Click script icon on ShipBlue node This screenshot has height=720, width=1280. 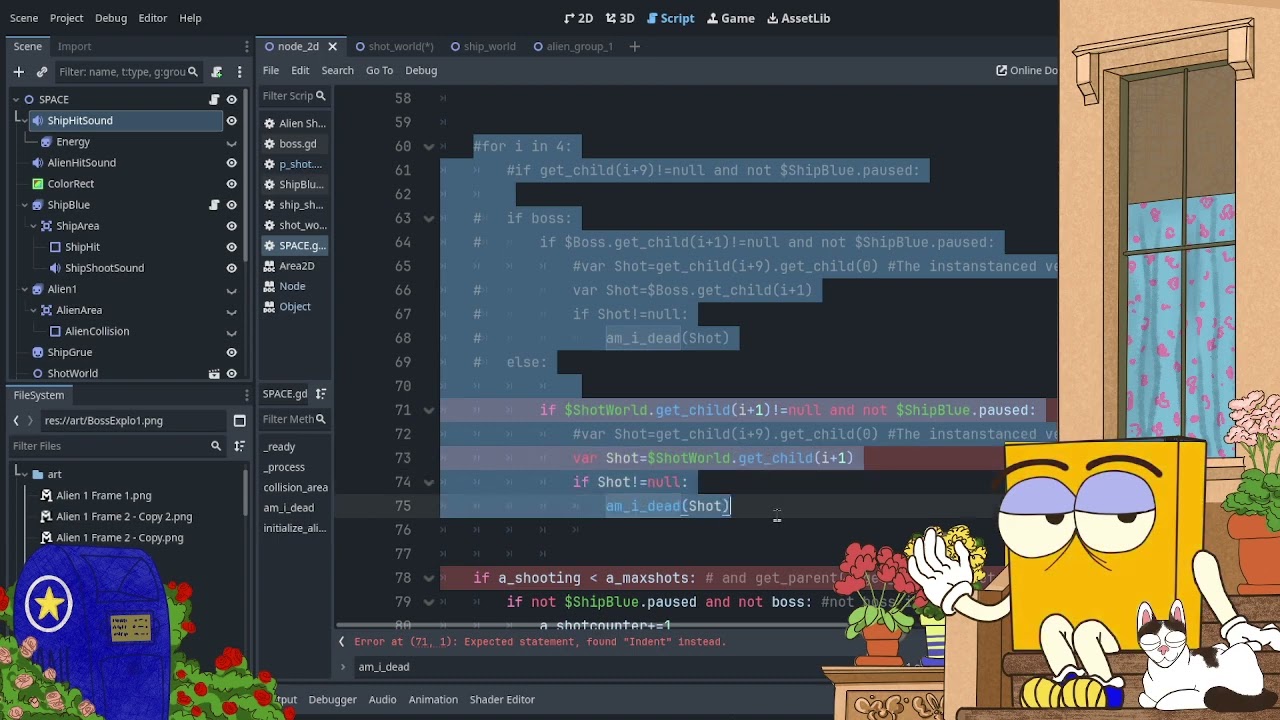tap(214, 205)
